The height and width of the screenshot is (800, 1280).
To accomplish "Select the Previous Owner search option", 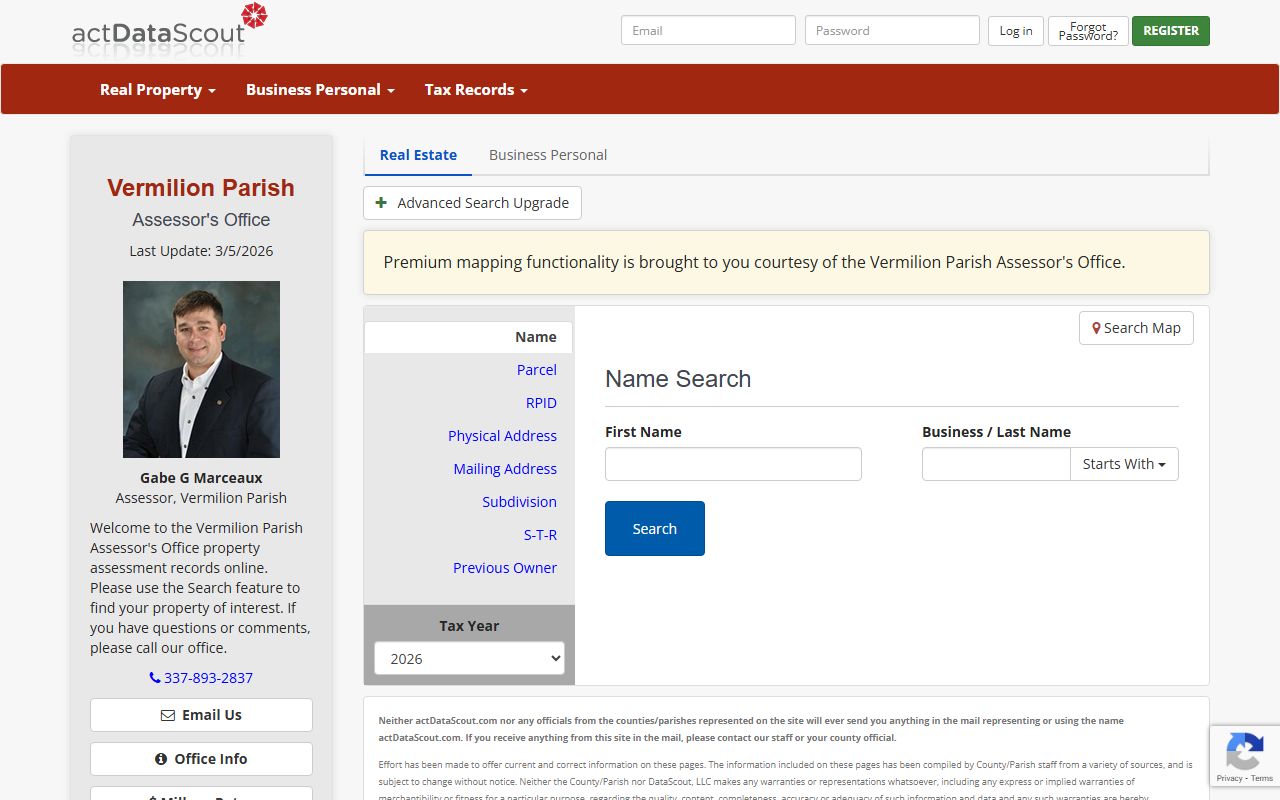I will click(505, 568).
